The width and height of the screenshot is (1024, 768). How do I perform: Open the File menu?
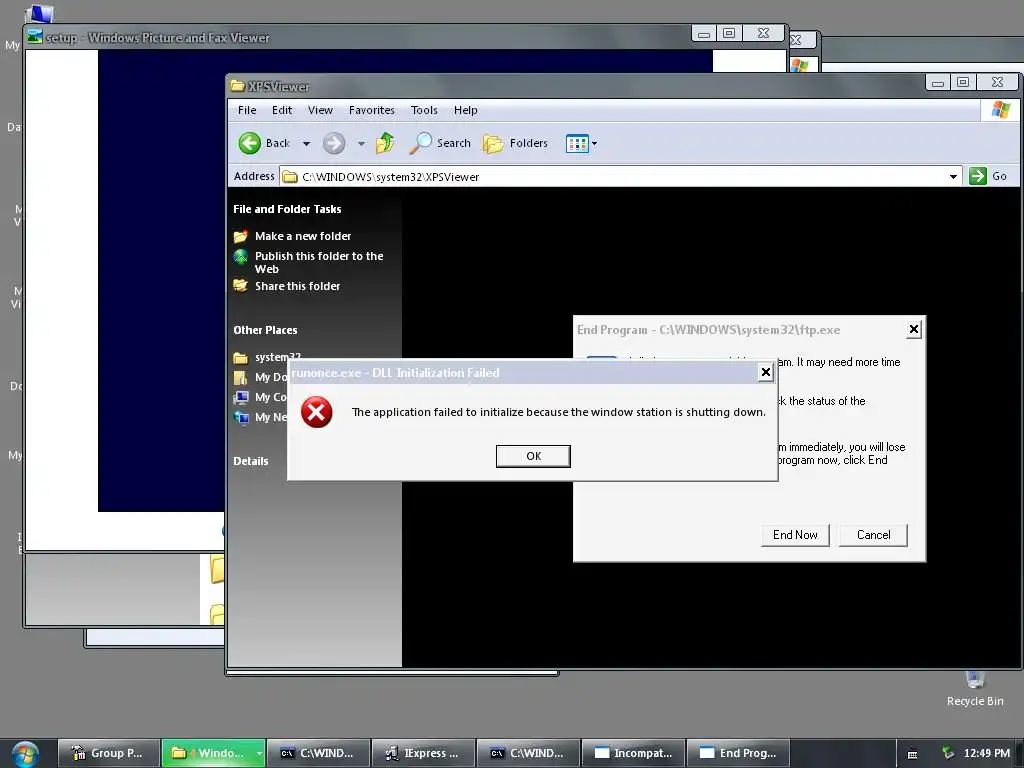click(247, 110)
